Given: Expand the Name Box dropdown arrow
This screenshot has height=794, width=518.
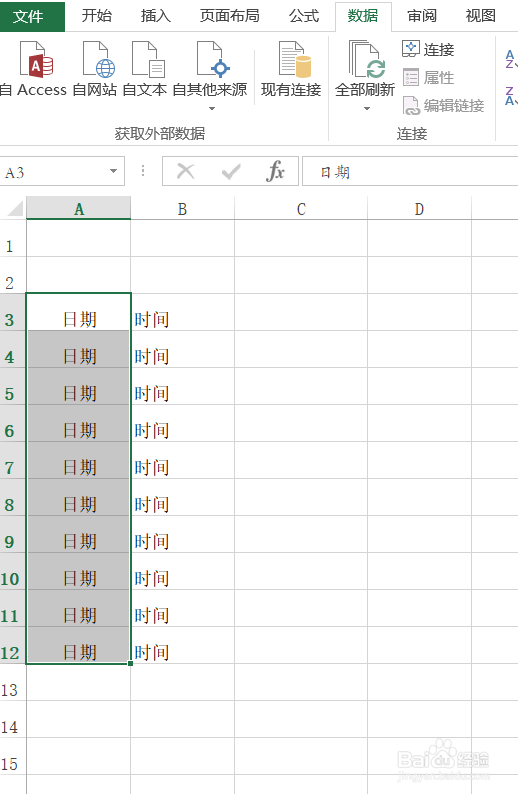Looking at the screenshot, I should click(113, 172).
